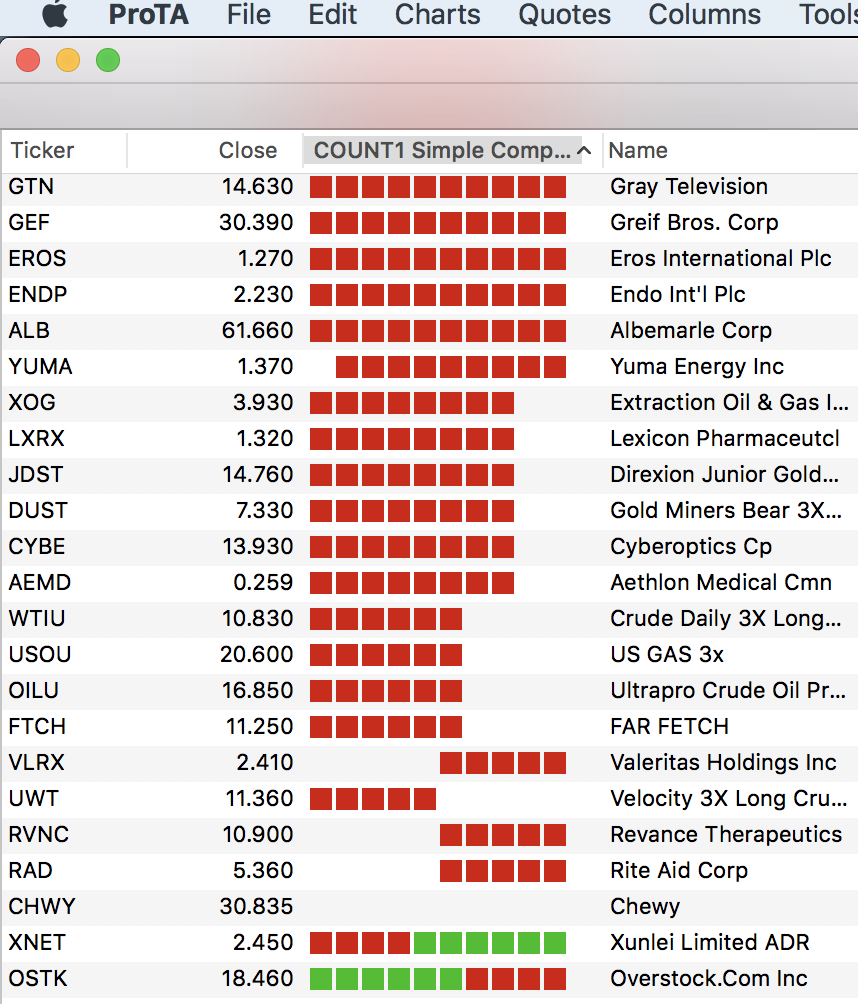
Task: Select the DUST ticker
Action: (38, 510)
